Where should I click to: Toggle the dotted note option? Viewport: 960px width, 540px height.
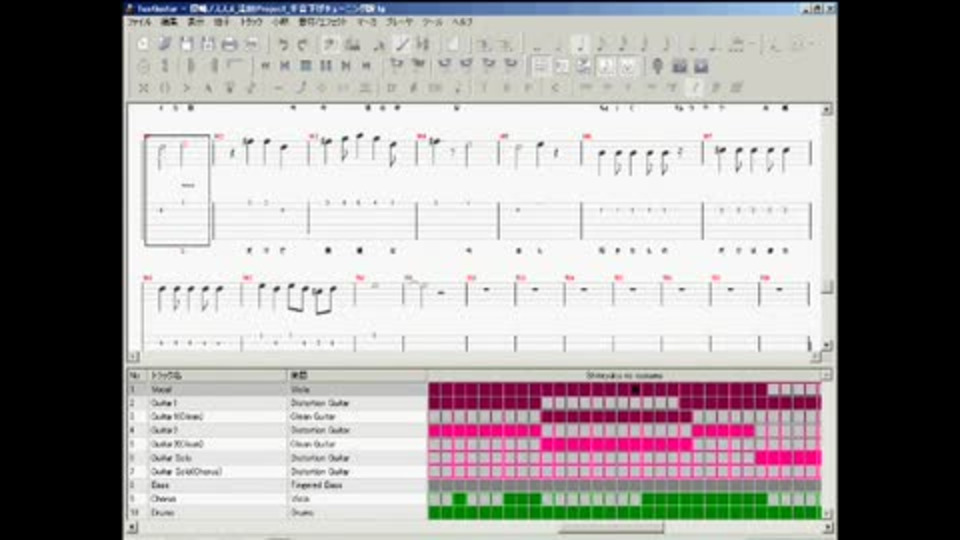[x=692, y=44]
